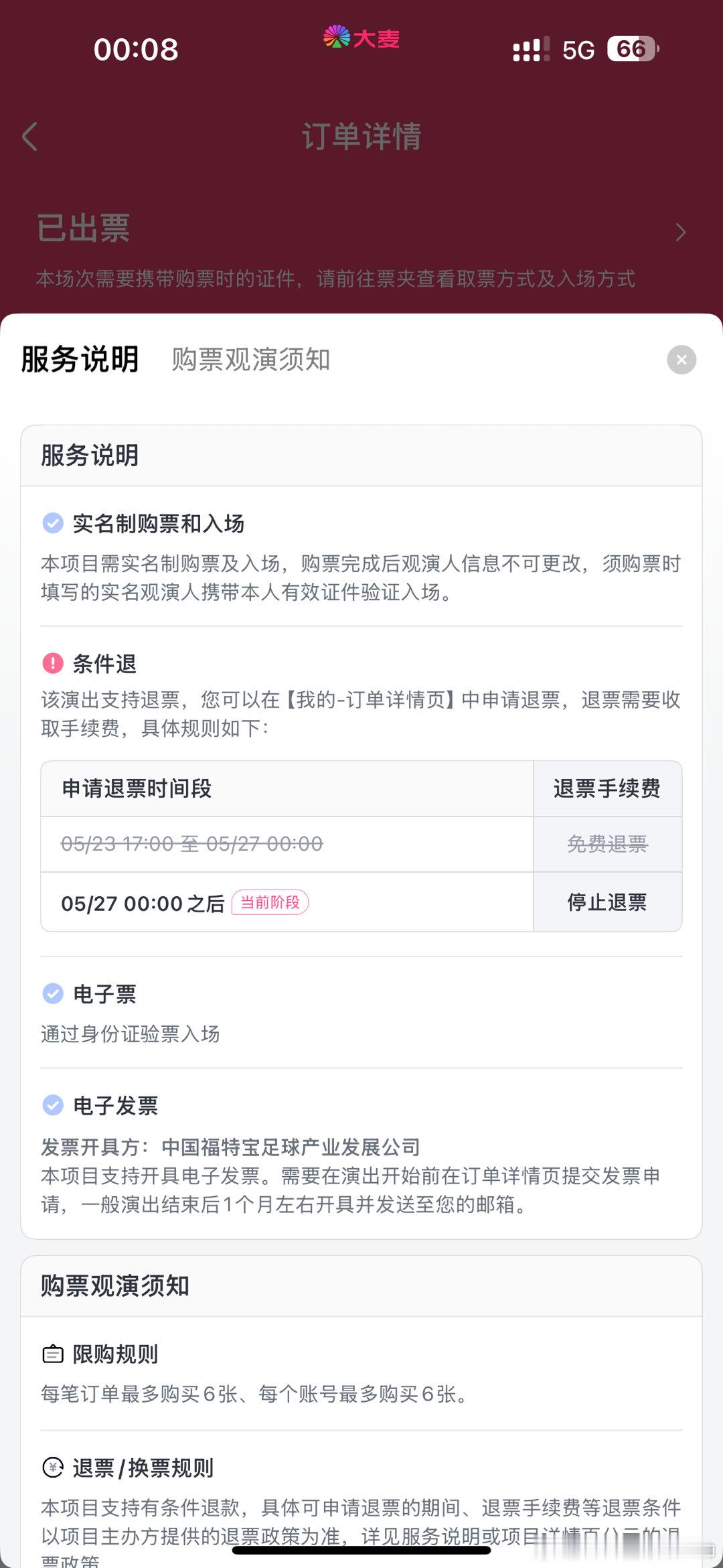This screenshot has width=723, height=1568.
Task: Tap the 实名制购票和入场 check icon
Action: [x=53, y=523]
